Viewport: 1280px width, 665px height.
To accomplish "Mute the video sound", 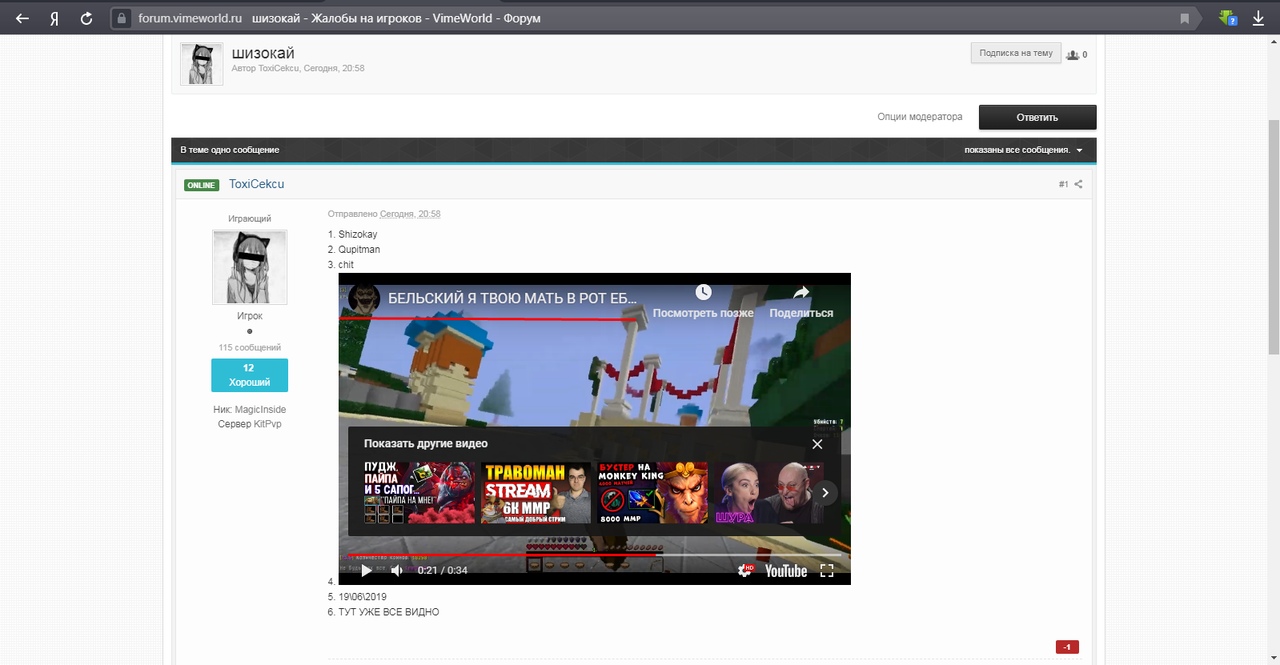I will [397, 570].
